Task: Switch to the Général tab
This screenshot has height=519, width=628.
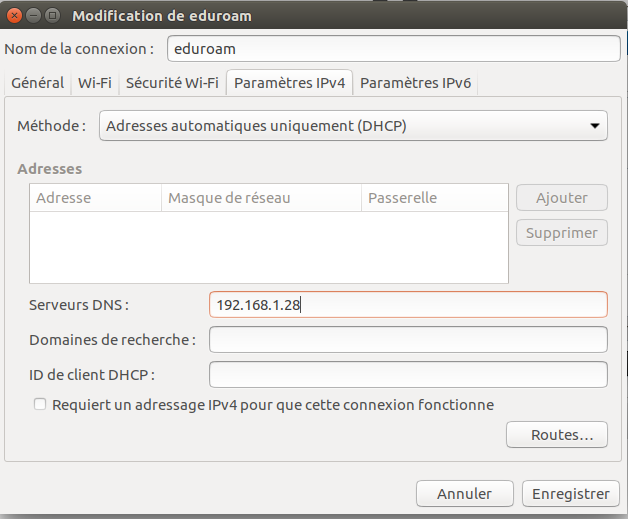Action: 38,83
